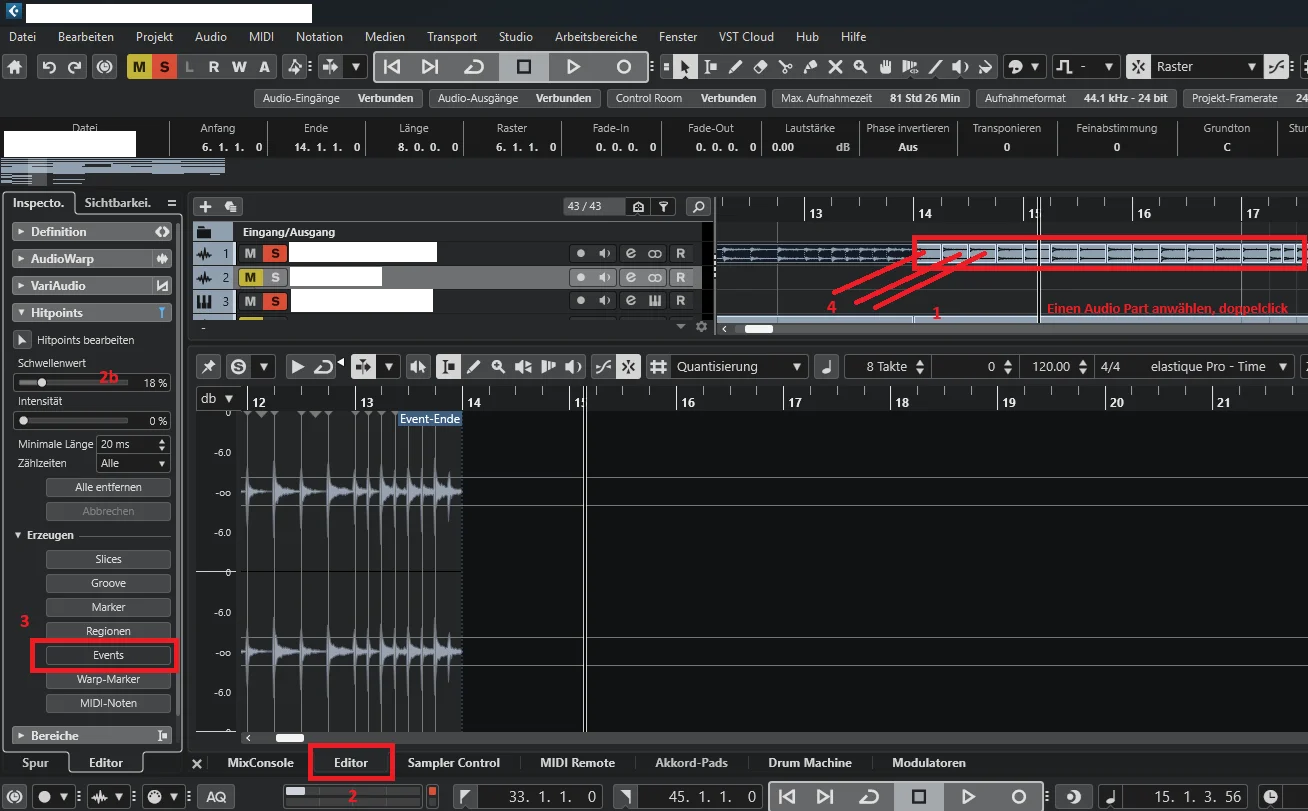This screenshot has height=811, width=1308.
Task: Switch to the MixConsole tab
Action: click(261, 763)
